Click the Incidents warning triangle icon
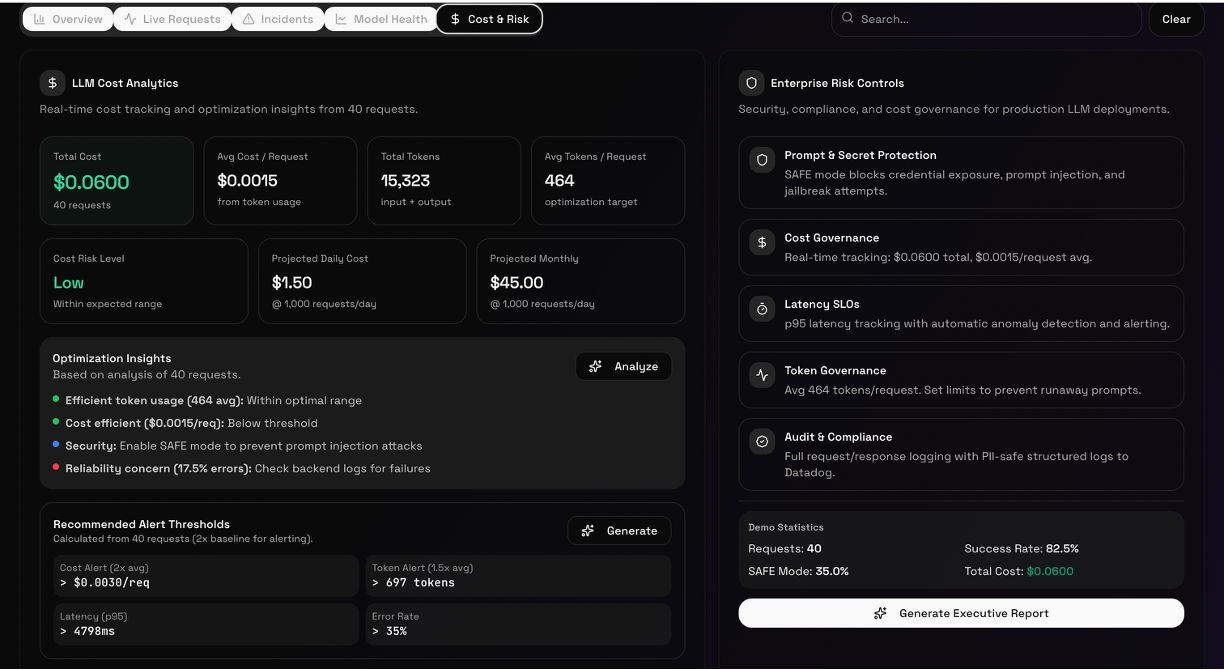1224x670 pixels. point(250,18)
